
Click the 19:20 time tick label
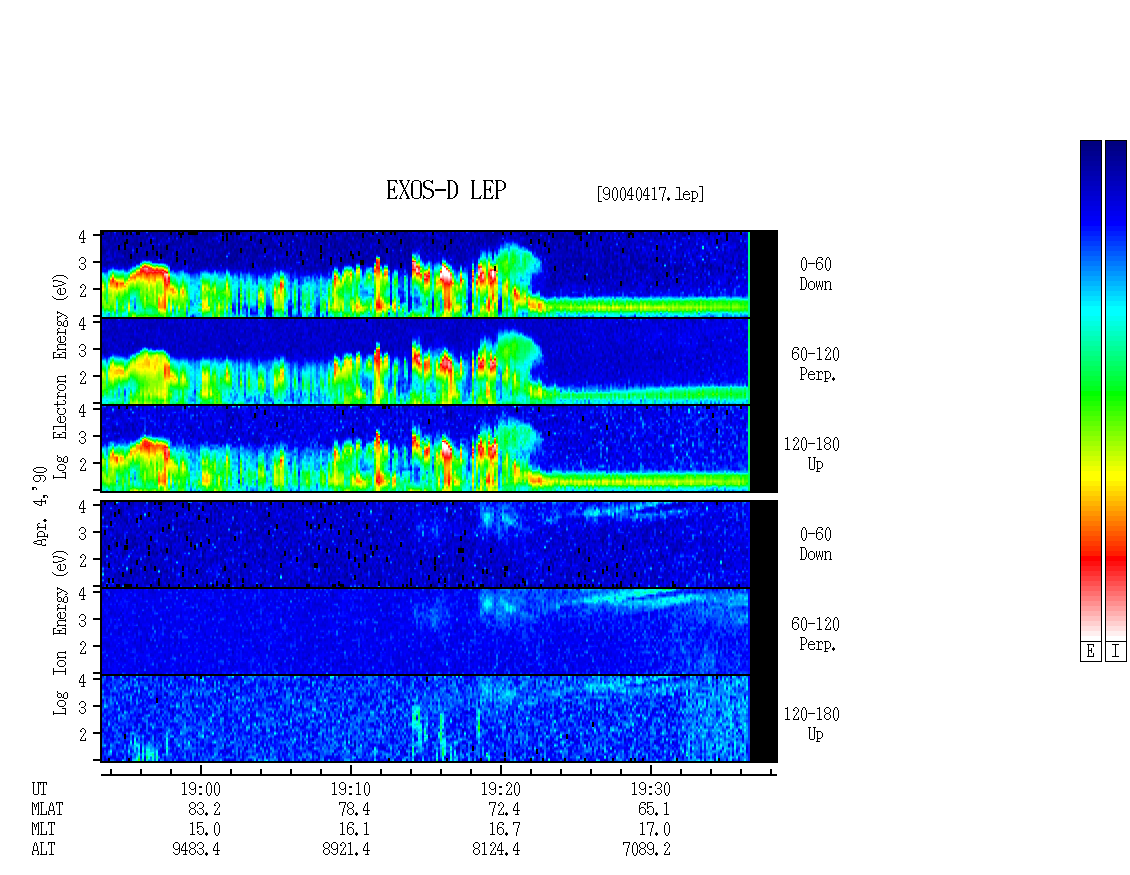pyautogui.click(x=501, y=789)
